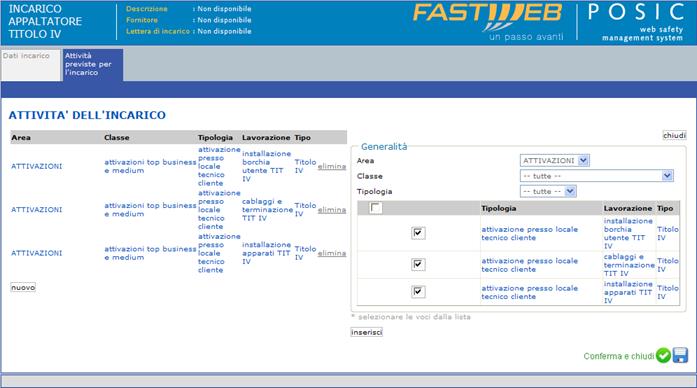Uncheck the installazione borchia utente row checkbox
Screen dimensions: 697x388
[418, 233]
